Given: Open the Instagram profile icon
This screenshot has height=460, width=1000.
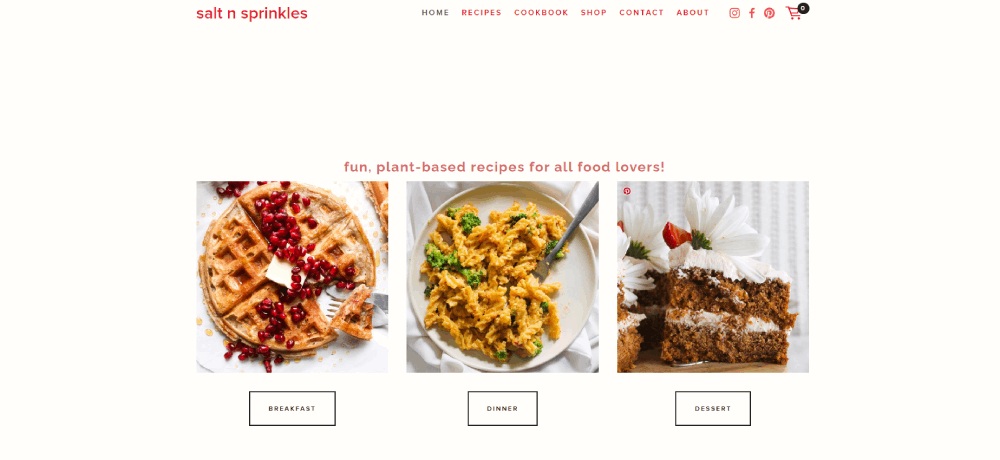Looking at the screenshot, I should pyautogui.click(x=735, y=13).
